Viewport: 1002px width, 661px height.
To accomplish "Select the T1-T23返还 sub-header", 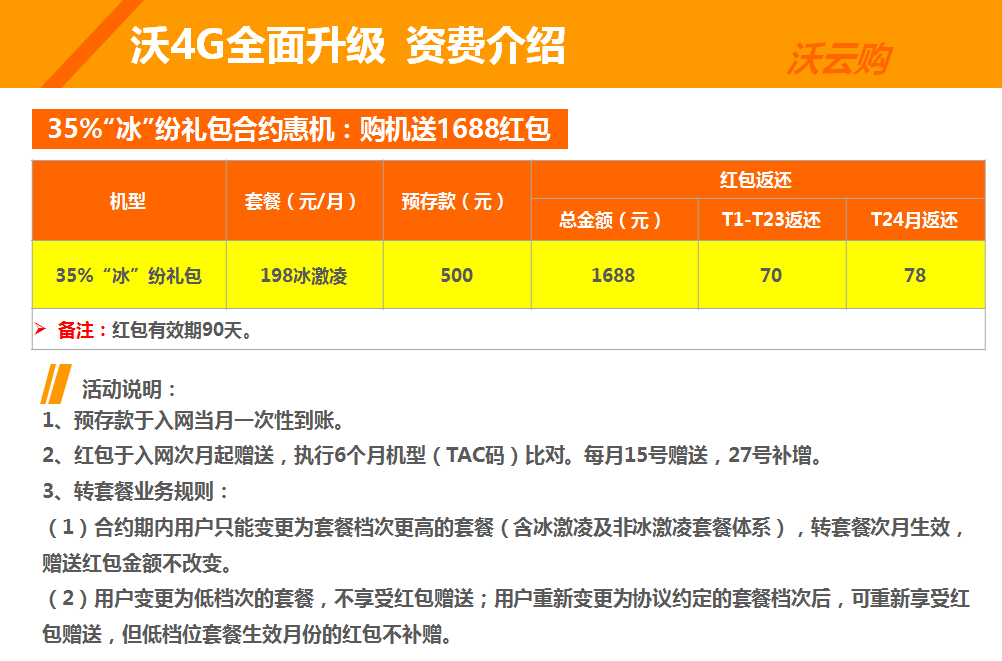I will click(x=771, y=220).
